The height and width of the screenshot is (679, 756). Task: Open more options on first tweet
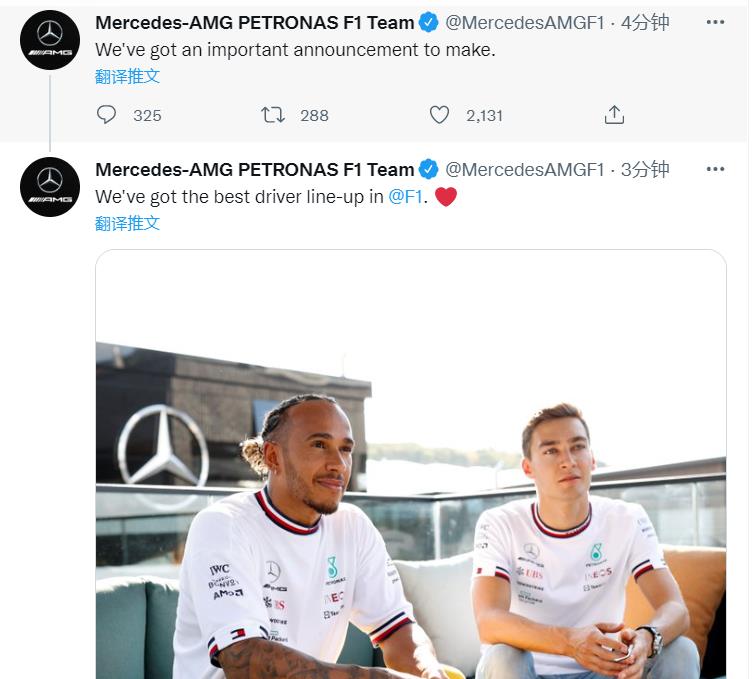click(x=716, y=22)
